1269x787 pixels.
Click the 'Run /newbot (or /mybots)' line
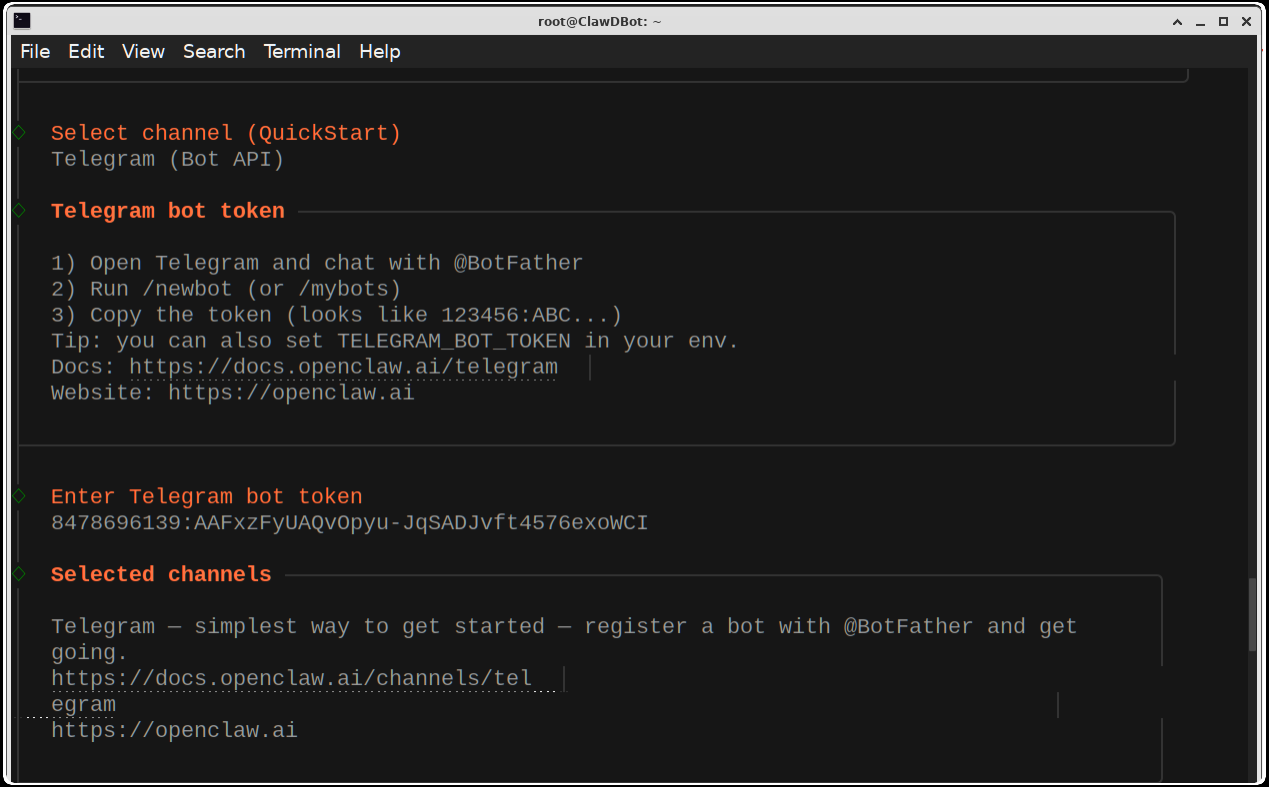click(x=226, y=289)
